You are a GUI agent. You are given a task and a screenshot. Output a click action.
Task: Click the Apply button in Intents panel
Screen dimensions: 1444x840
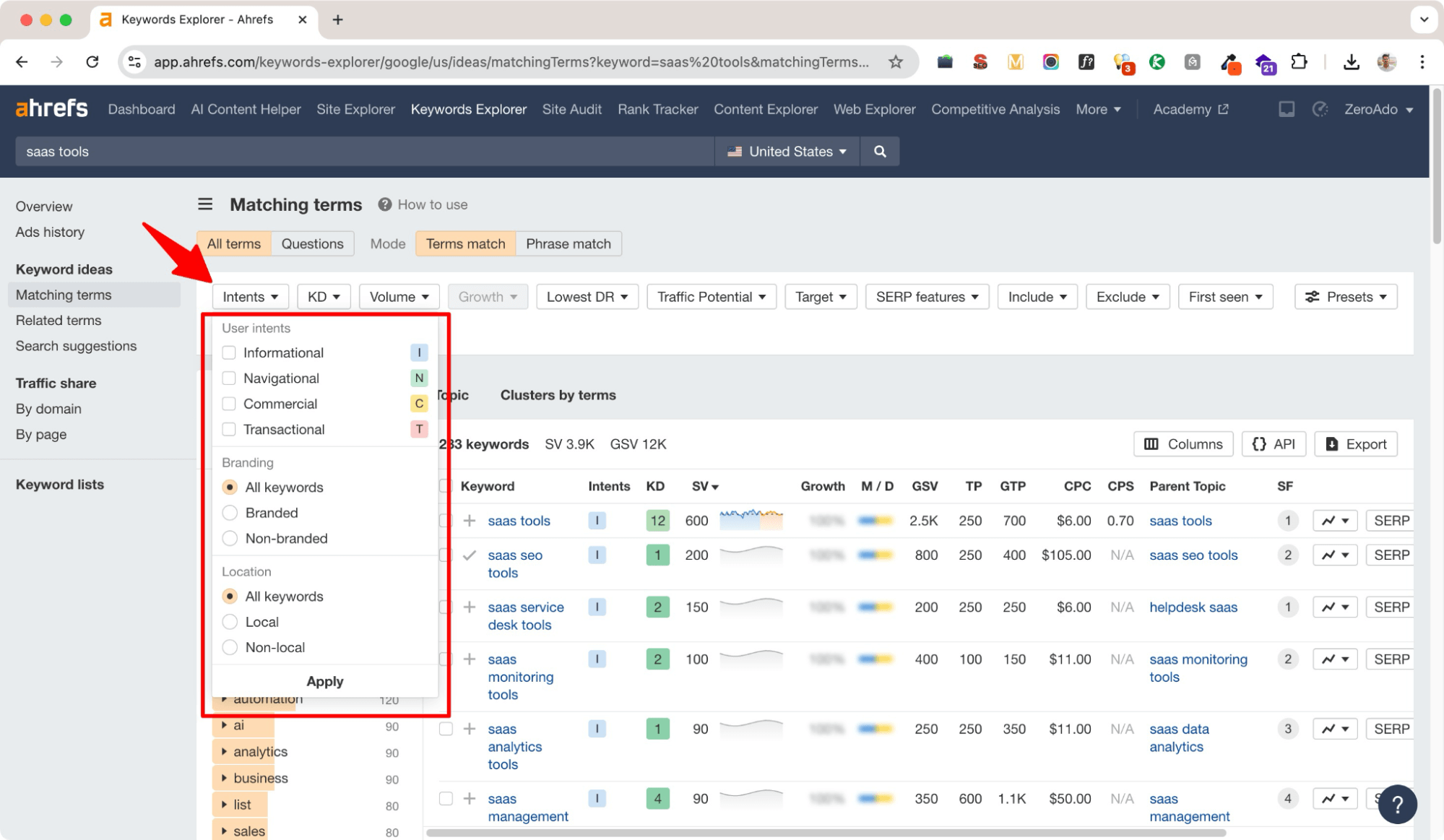coord(325,681)
